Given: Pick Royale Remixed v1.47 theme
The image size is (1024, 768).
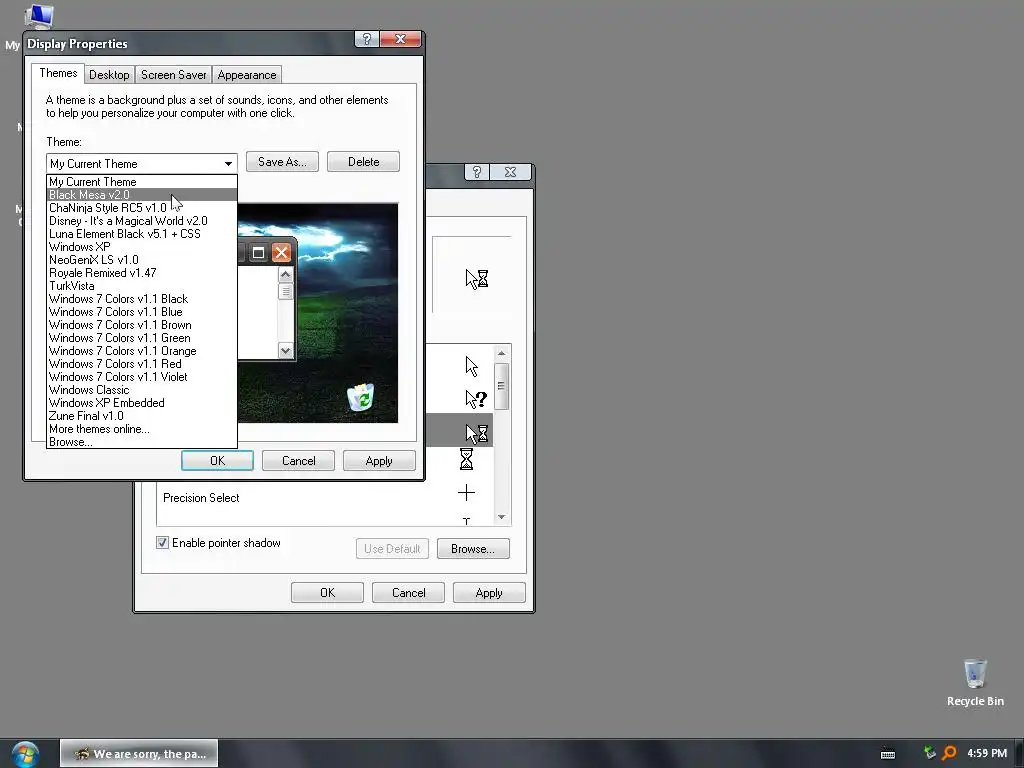Looking at the screenshot, I should tap(142, 273).
